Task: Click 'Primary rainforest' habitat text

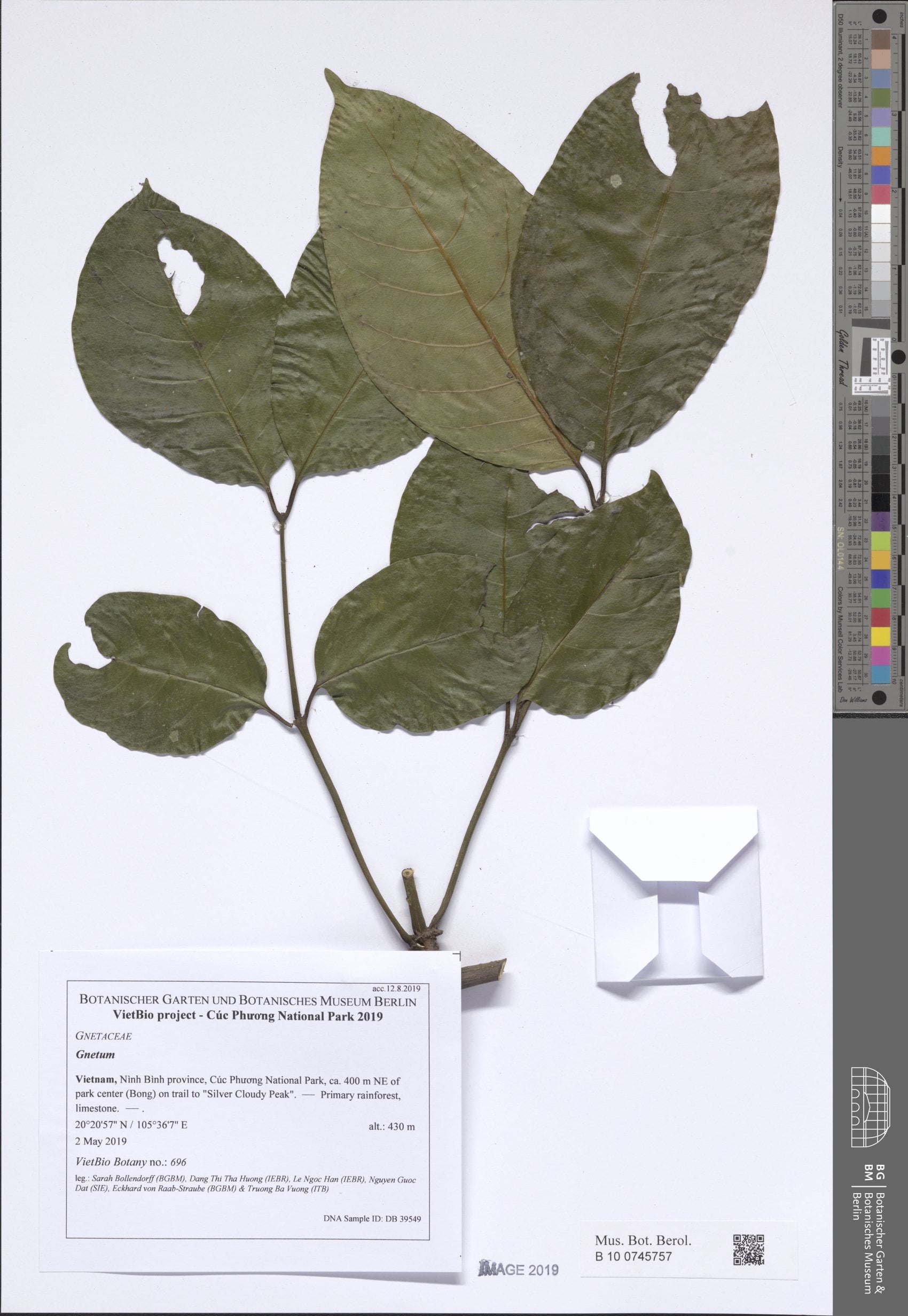Action: (360, 1094)
